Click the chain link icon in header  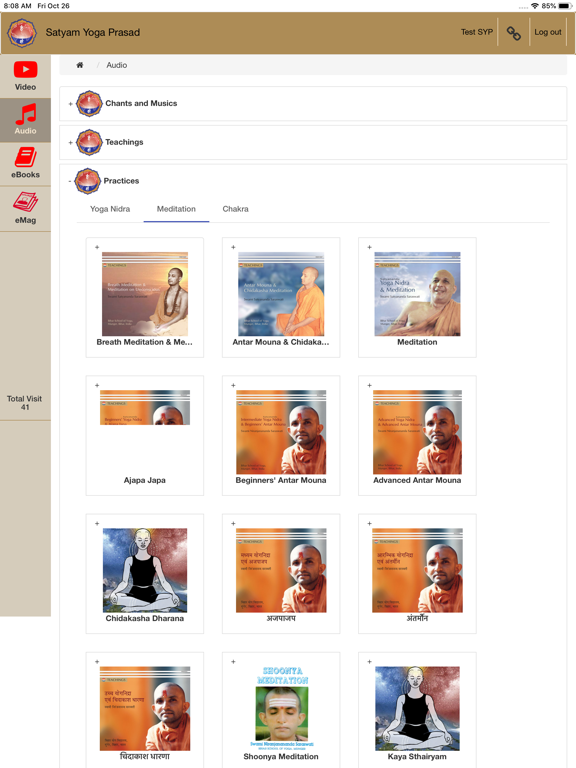(x=513, y=33)
